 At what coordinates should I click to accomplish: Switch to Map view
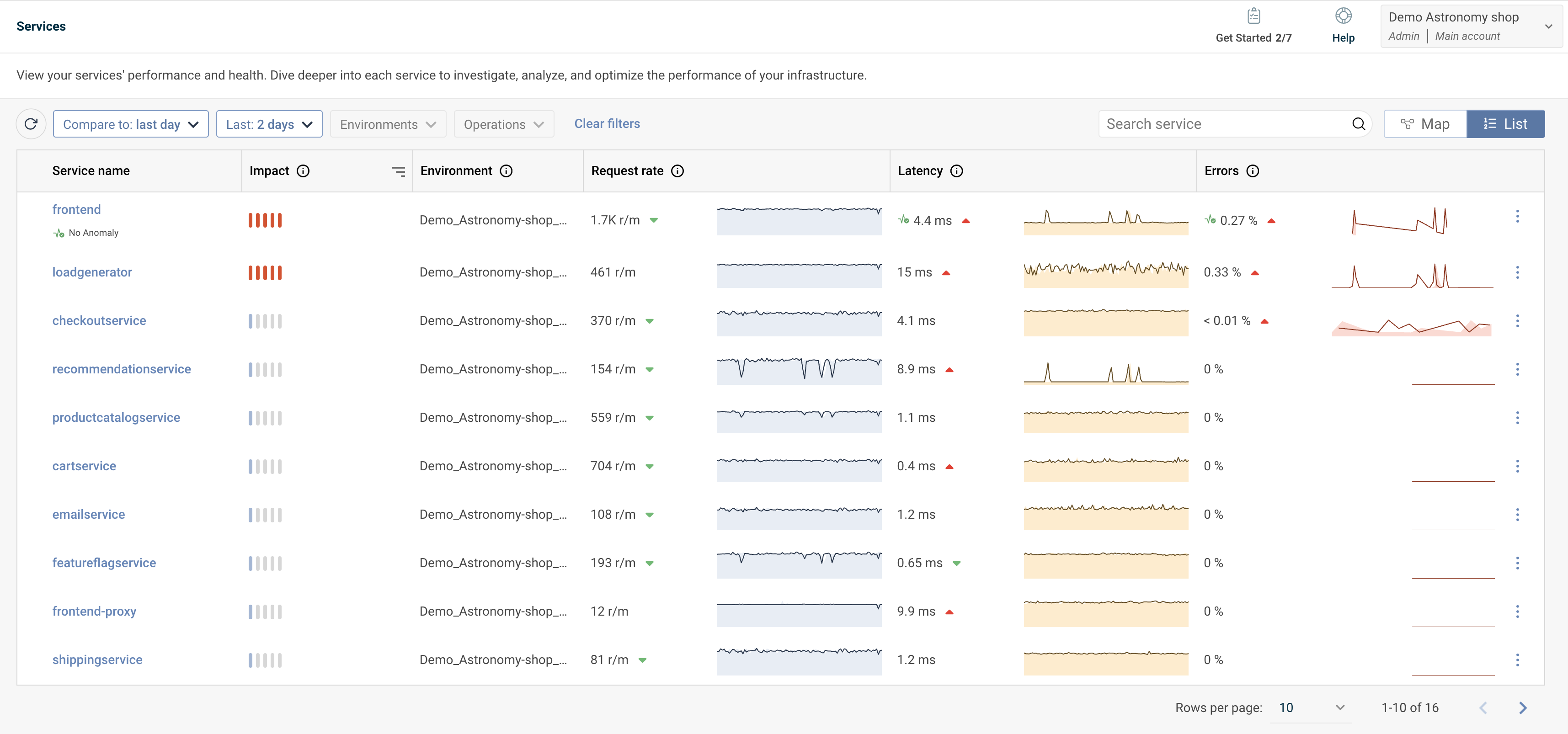(1425, 124)
